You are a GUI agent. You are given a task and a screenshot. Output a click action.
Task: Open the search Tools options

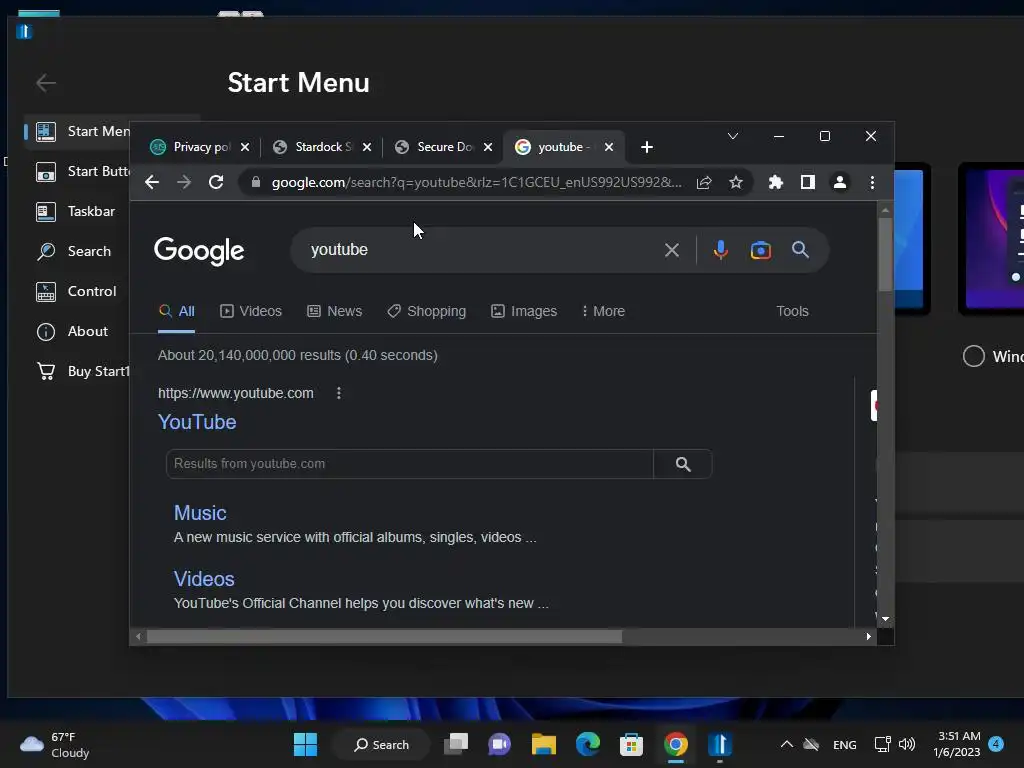[792, 312]
